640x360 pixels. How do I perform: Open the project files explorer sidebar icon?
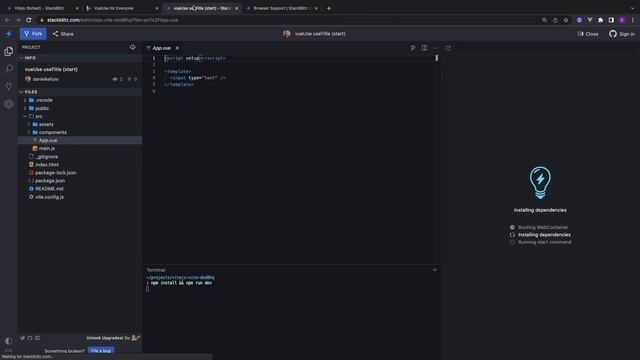(9, 51)
